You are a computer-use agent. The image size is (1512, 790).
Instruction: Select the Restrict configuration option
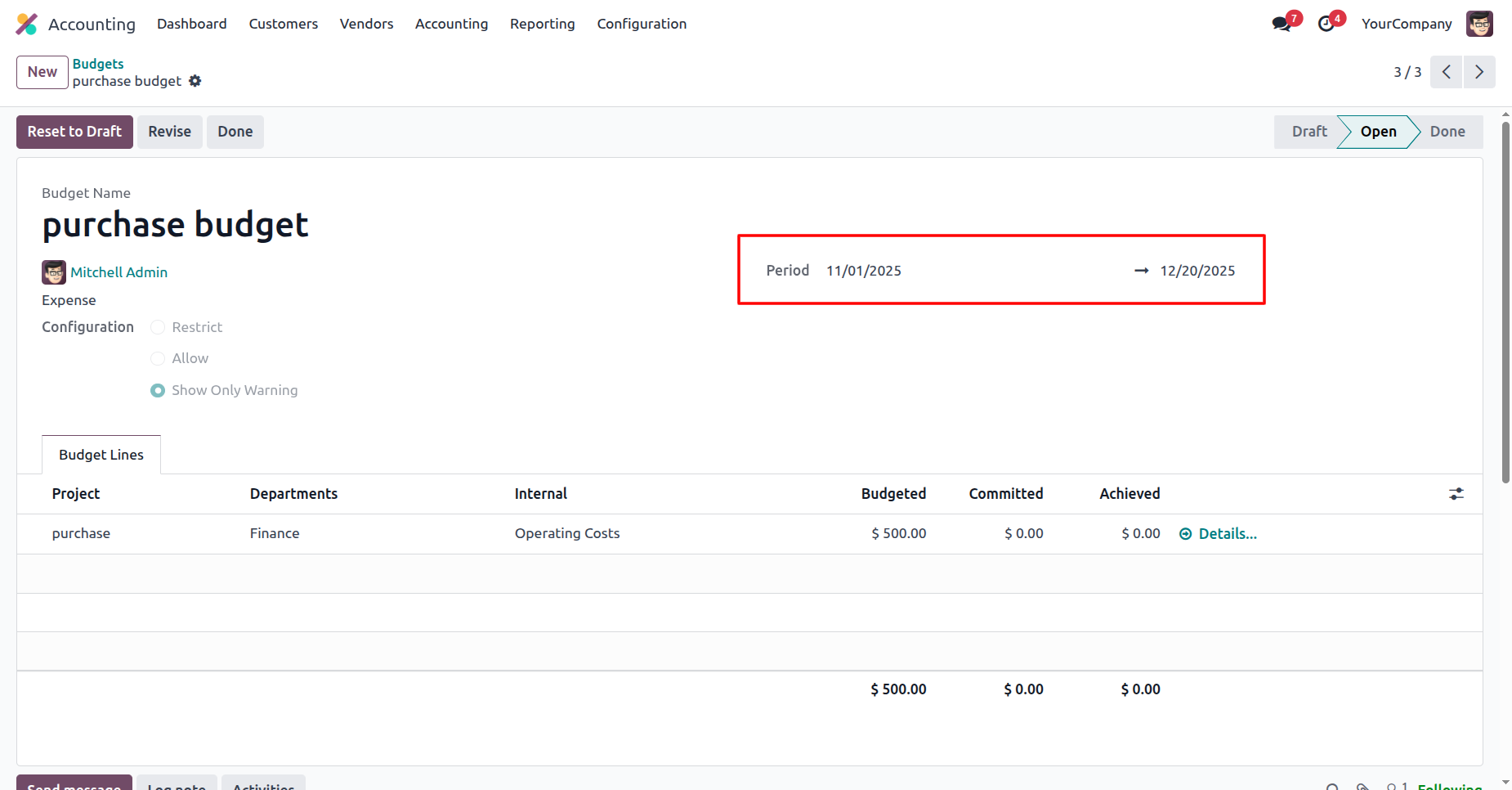pyautogui.click(x=158, y=327)
